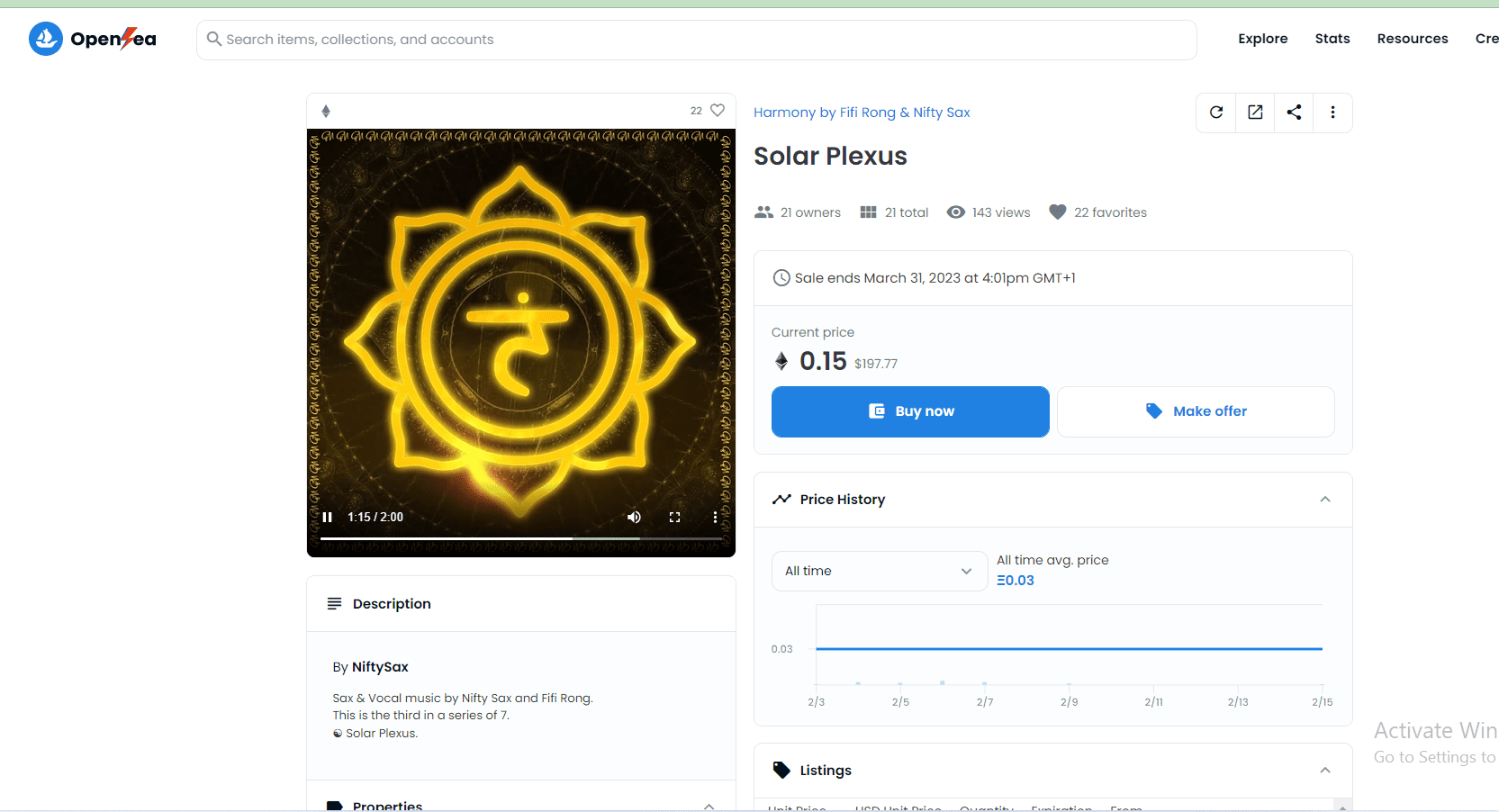Viewport: 1499px width, 812px height.
Task: Collapse the Properties section
Action: 709,806
